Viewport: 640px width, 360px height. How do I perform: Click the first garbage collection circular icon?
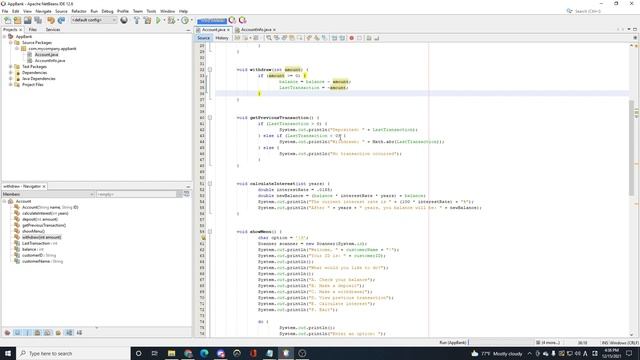[x=232, y=20]
